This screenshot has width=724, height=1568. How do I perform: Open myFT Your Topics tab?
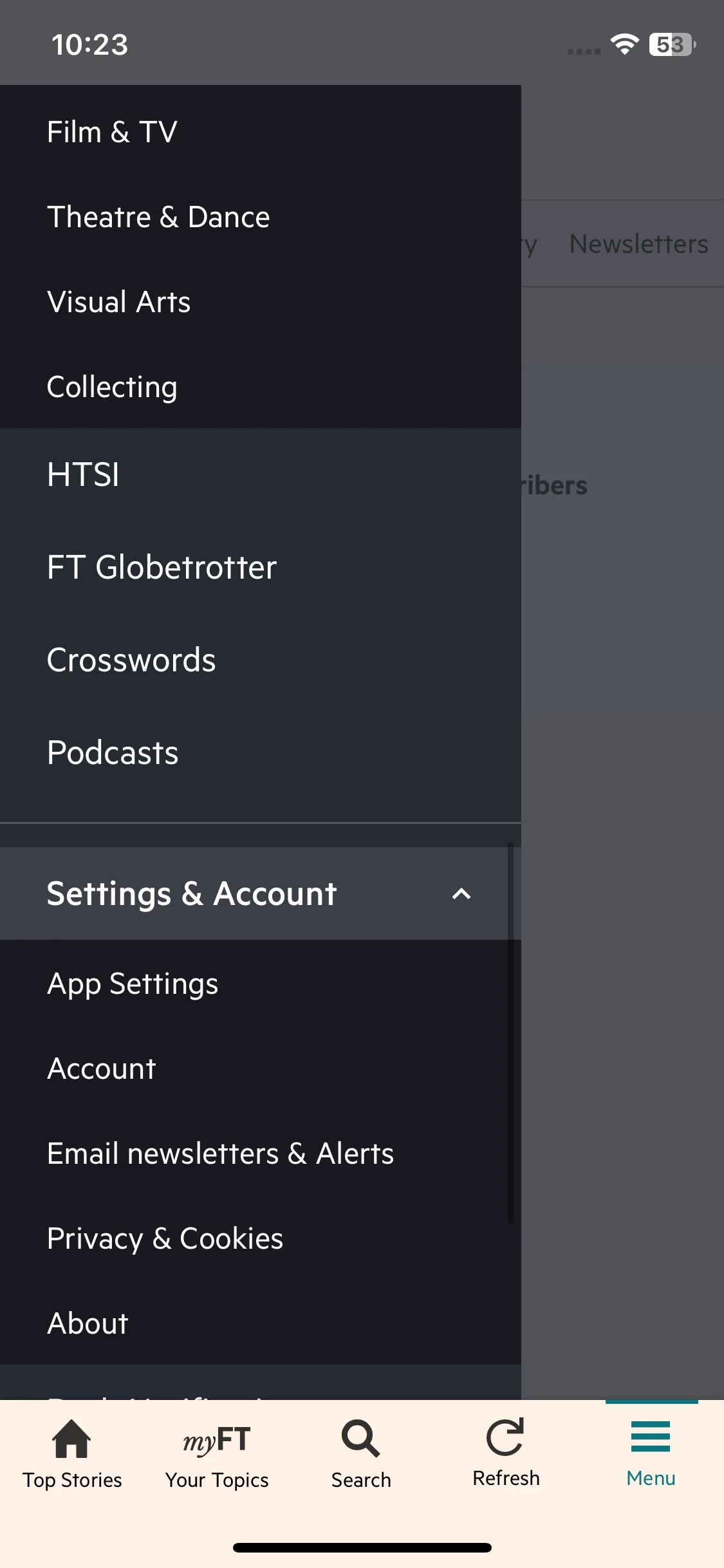pyautogui.click(x=217, y=1455)
